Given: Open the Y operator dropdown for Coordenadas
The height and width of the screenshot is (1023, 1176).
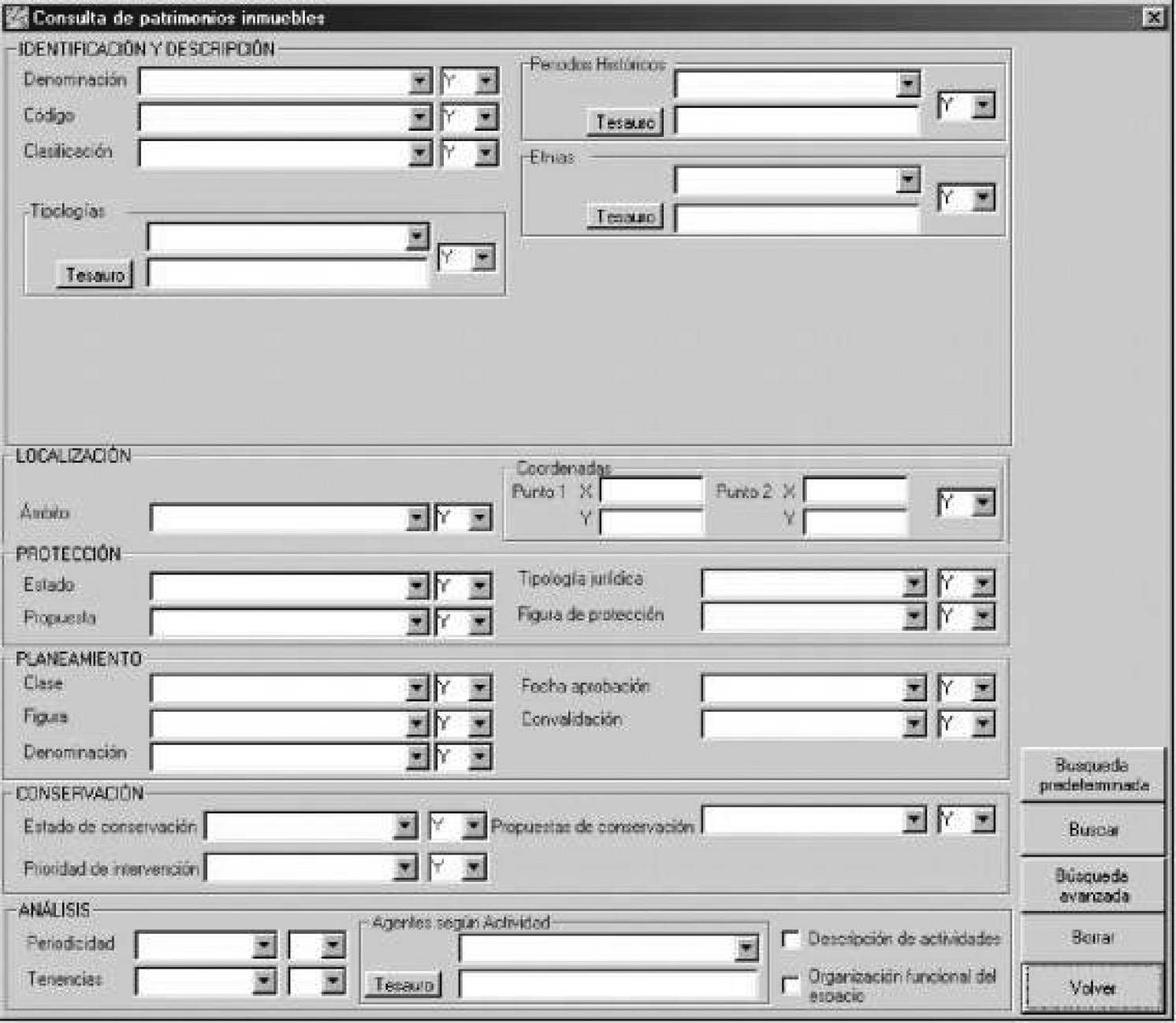Looking at the screenshot, I should 982,502.
